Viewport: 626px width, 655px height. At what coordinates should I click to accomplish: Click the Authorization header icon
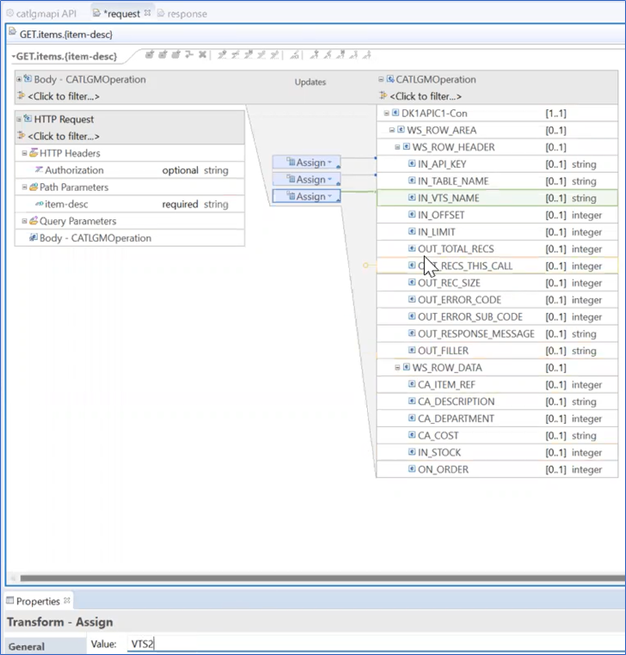point(39,170)
